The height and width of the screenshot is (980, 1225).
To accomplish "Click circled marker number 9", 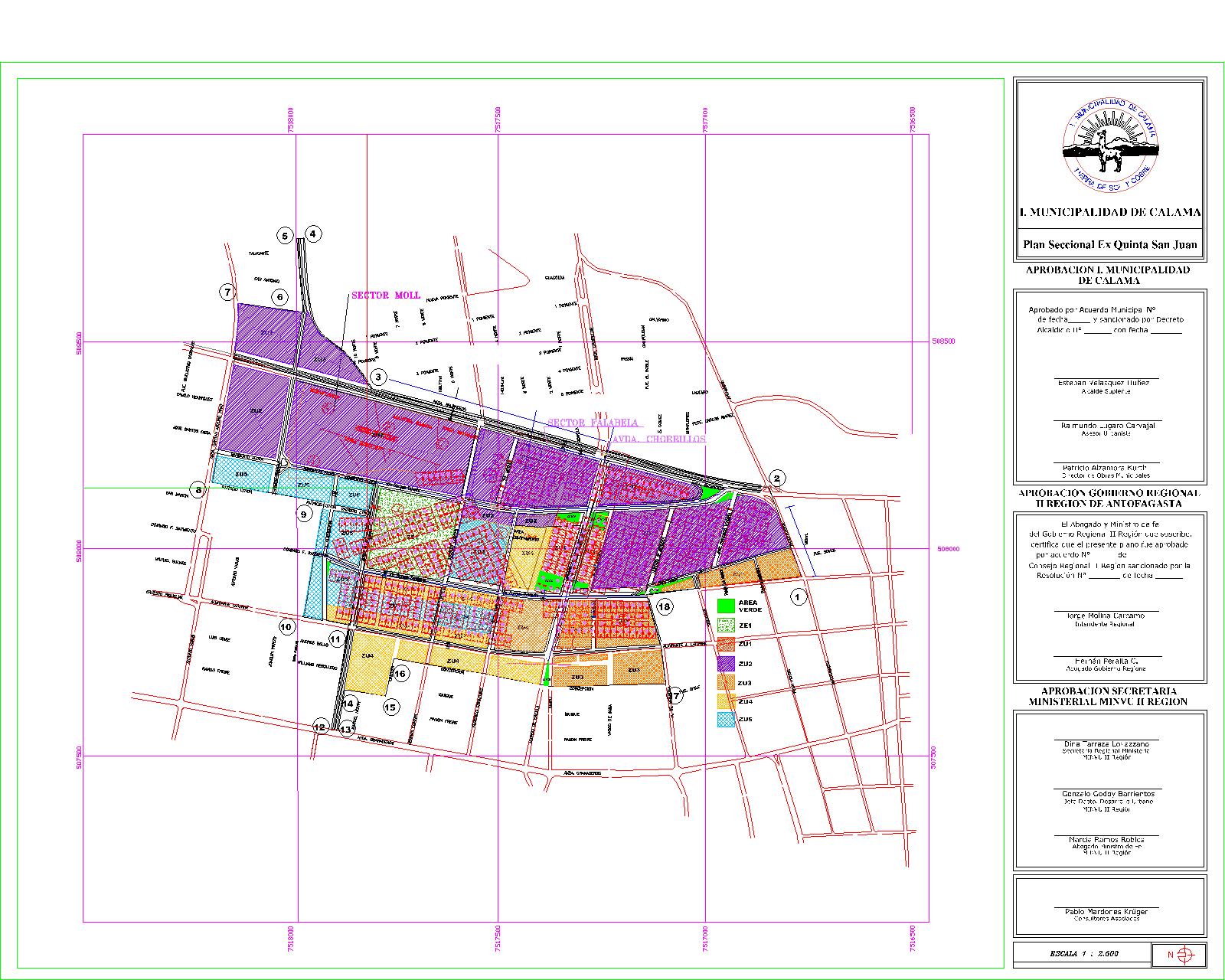I will click(303, 514).
